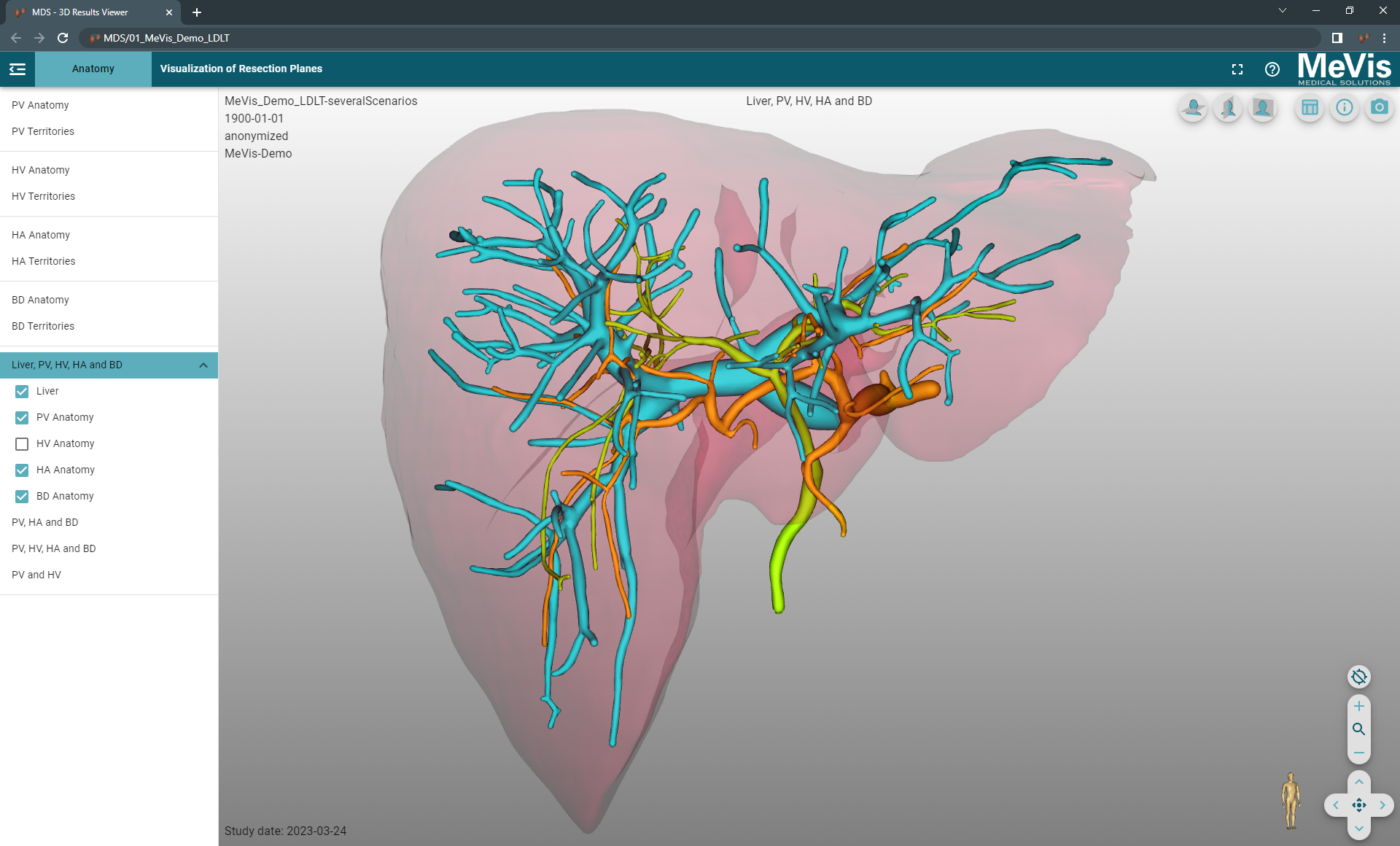Screen dimensions: 1400x846
Task: Click the MeVis Medical Solutions logo
Action: [x=1344, y=69]
